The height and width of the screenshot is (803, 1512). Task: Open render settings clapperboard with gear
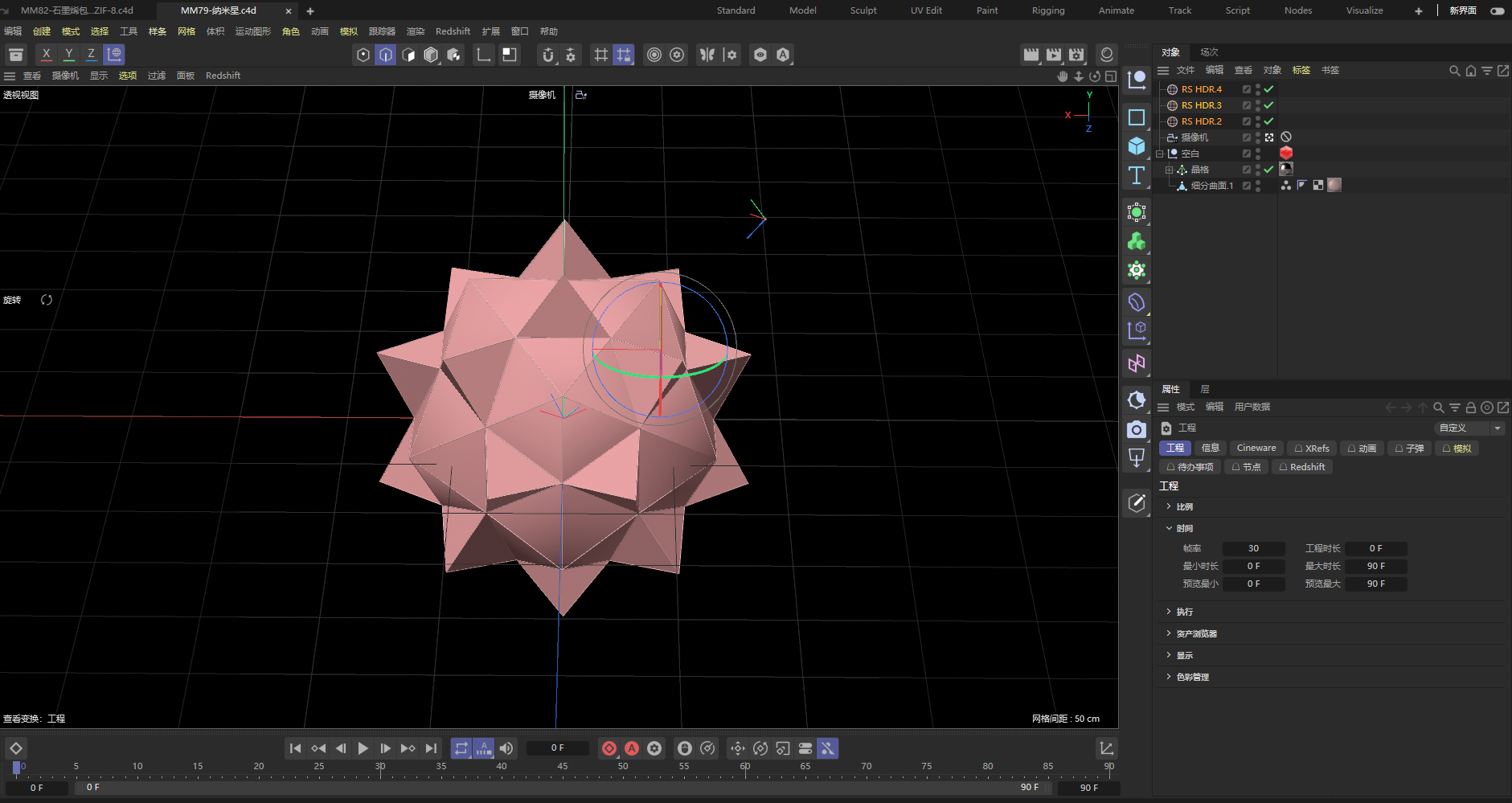point(1076,55)
